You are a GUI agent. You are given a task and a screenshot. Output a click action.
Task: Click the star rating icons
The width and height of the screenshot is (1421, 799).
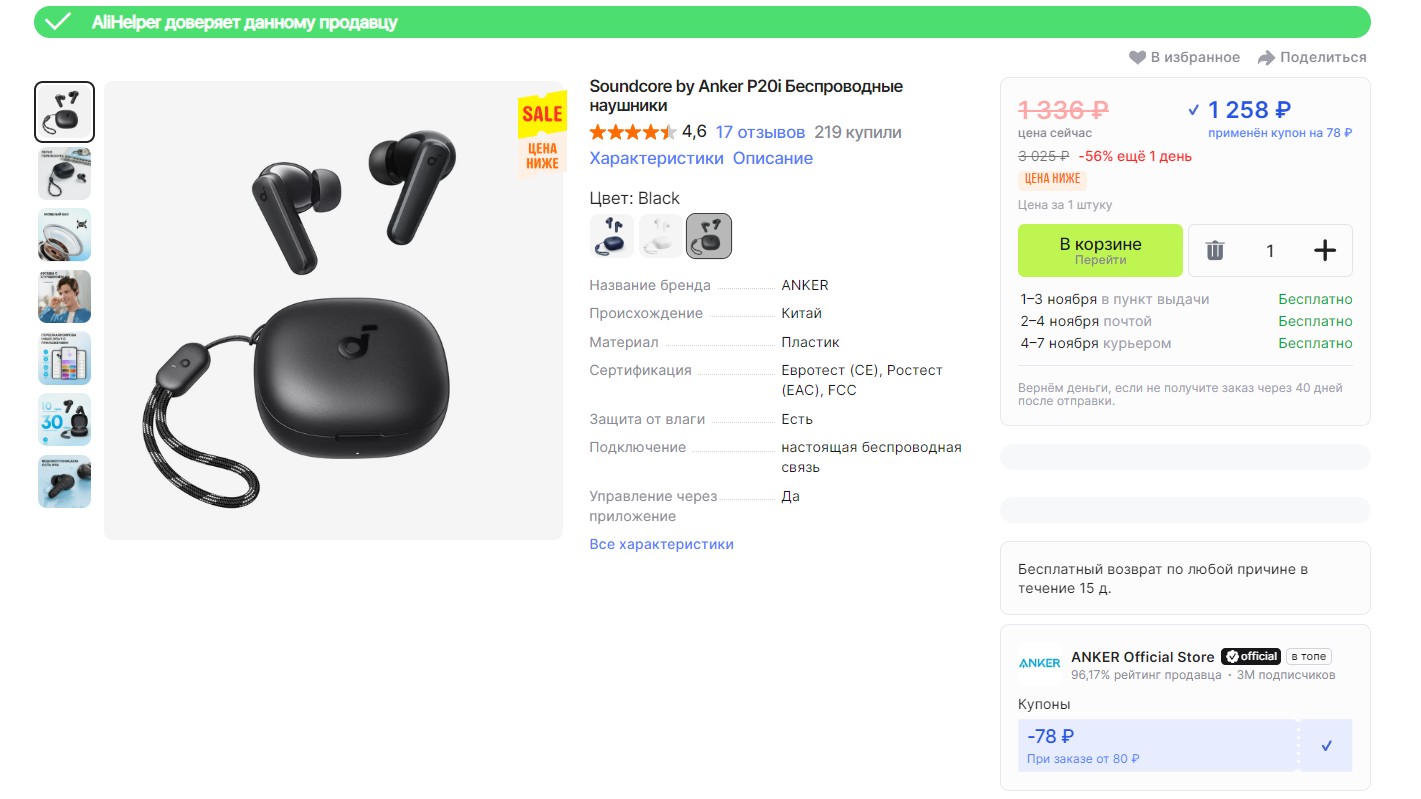pos(632,132)
